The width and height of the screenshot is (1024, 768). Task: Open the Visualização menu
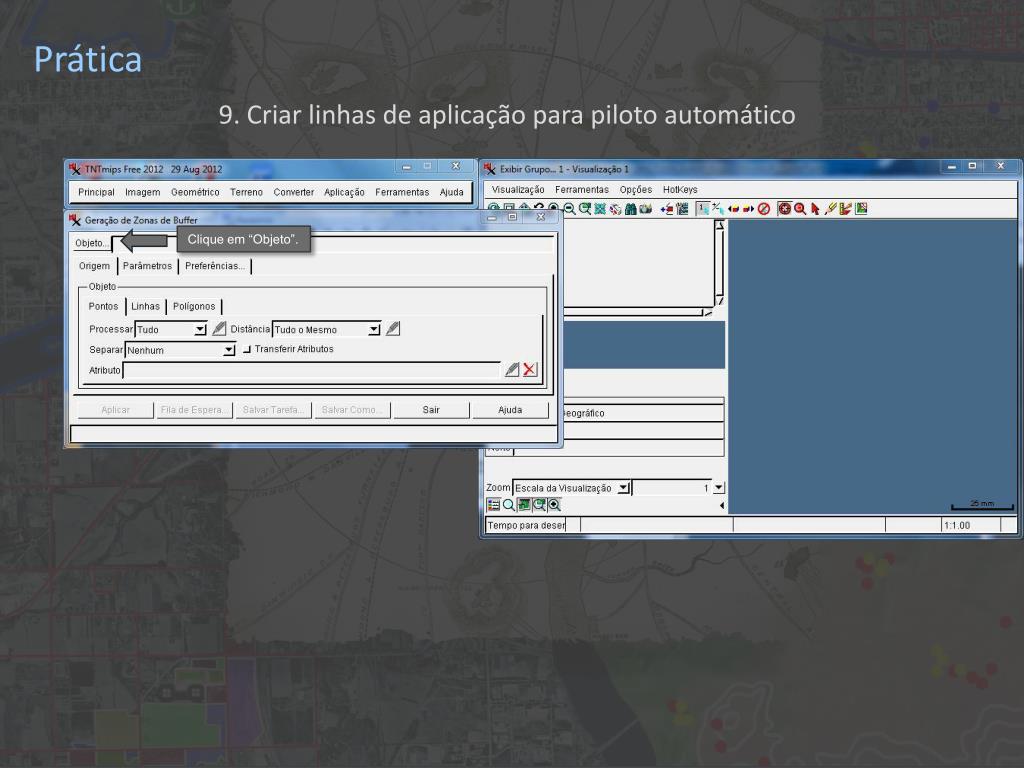click(x=518, y=189)
